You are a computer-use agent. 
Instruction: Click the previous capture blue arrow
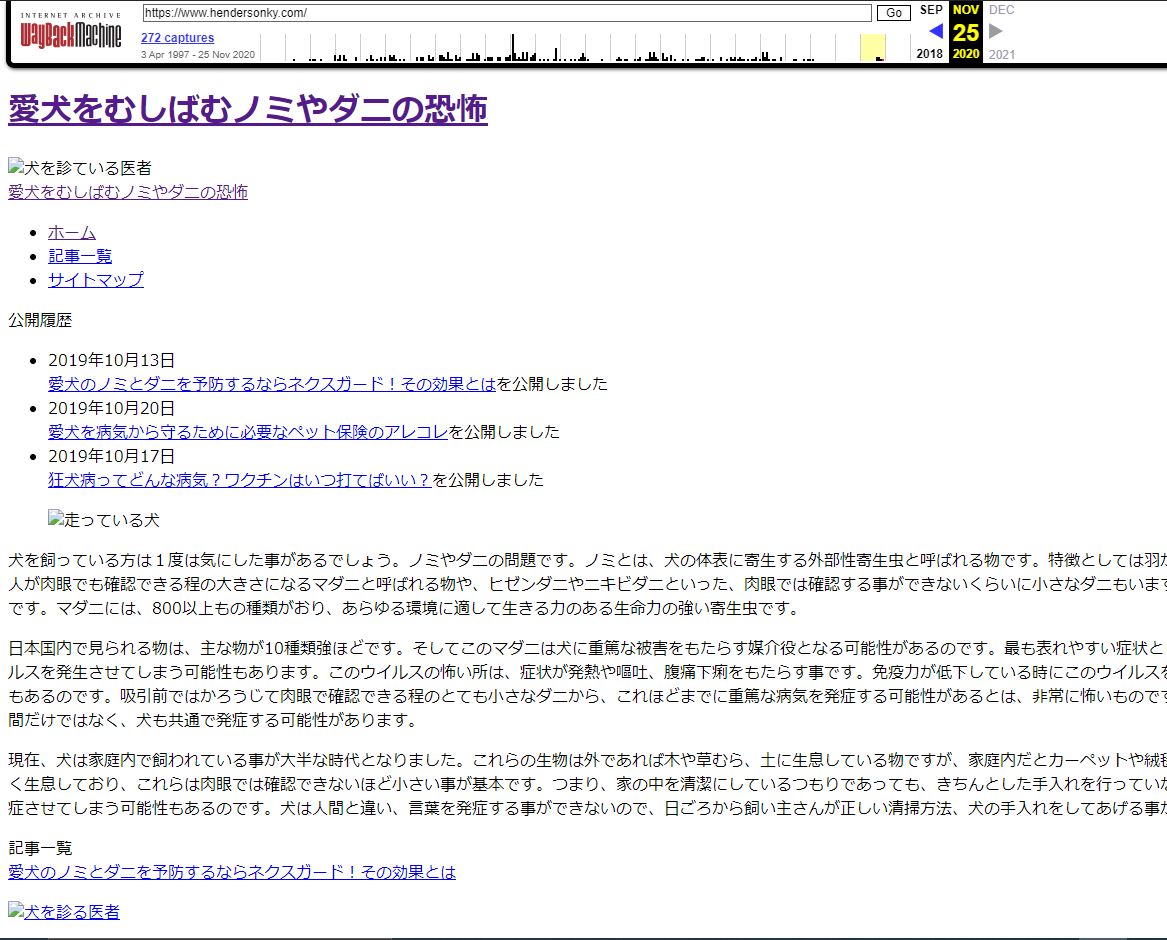pyautogui.click(x=935, y=31)
